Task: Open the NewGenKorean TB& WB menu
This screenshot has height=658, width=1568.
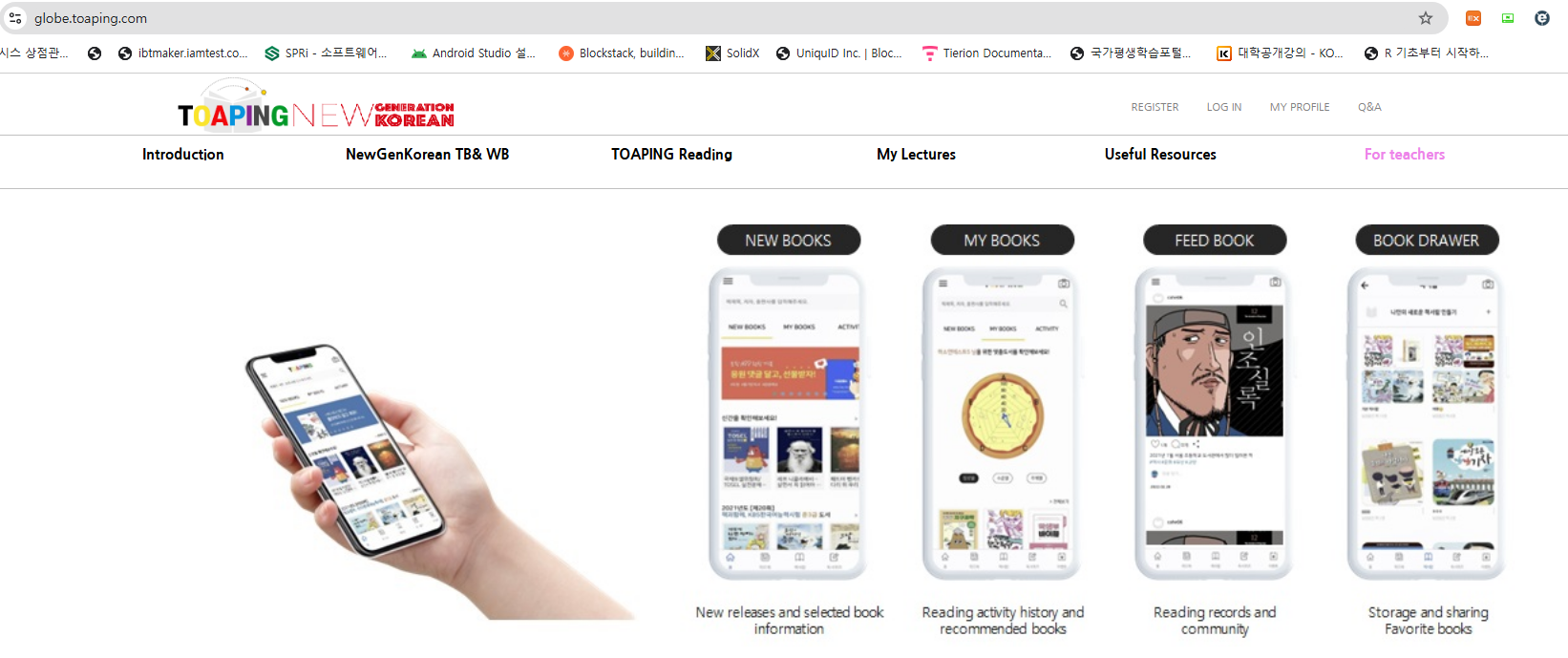Action: [x=428, y=155]
